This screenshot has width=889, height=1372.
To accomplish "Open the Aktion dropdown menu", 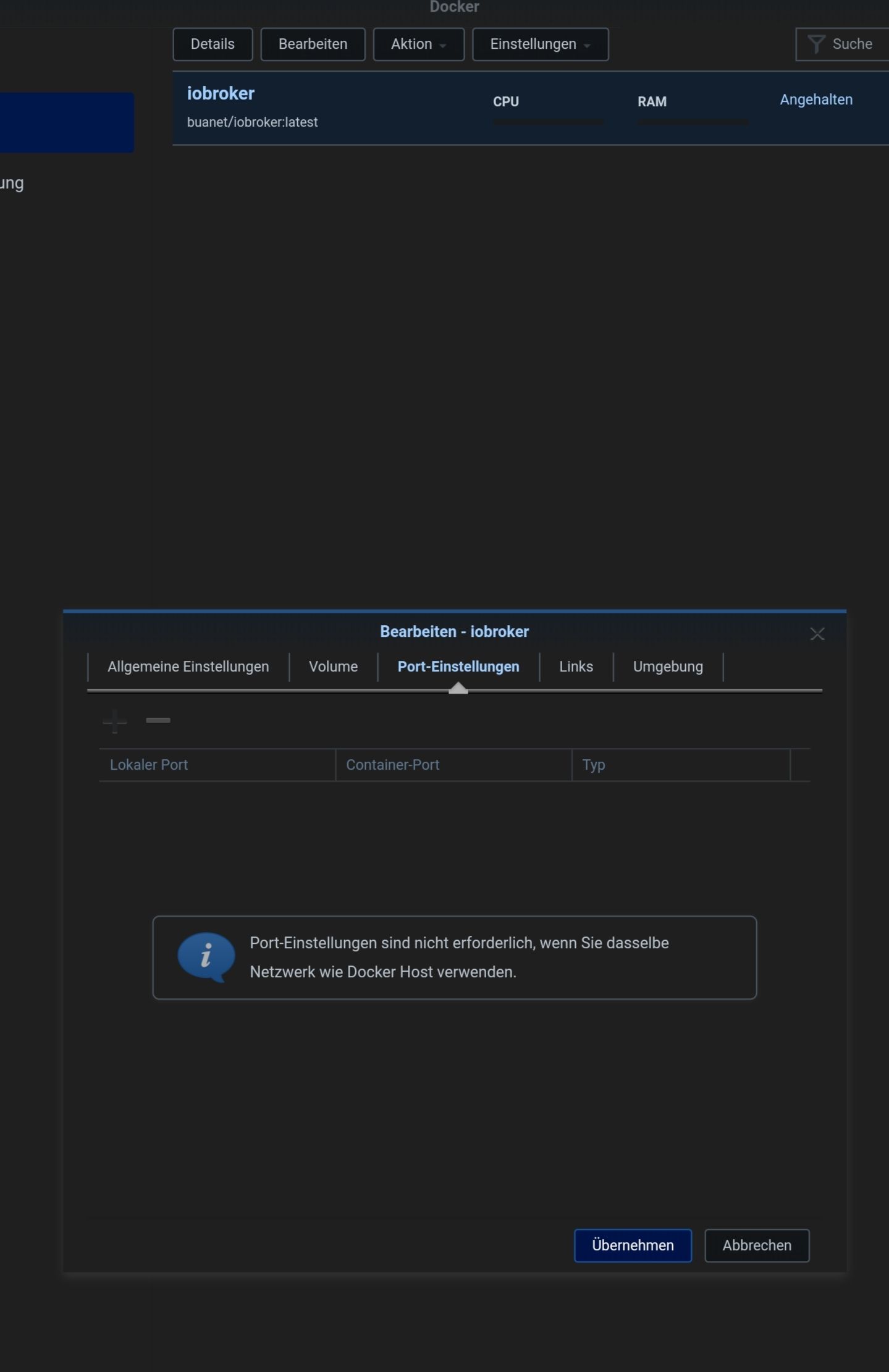I will coord(419,44).
